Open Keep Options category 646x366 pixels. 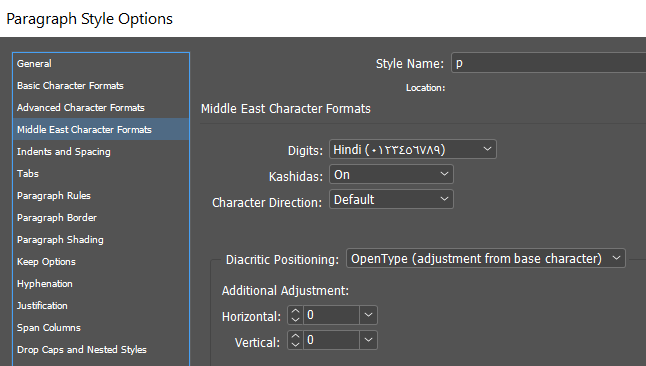(x=101, y=262)
